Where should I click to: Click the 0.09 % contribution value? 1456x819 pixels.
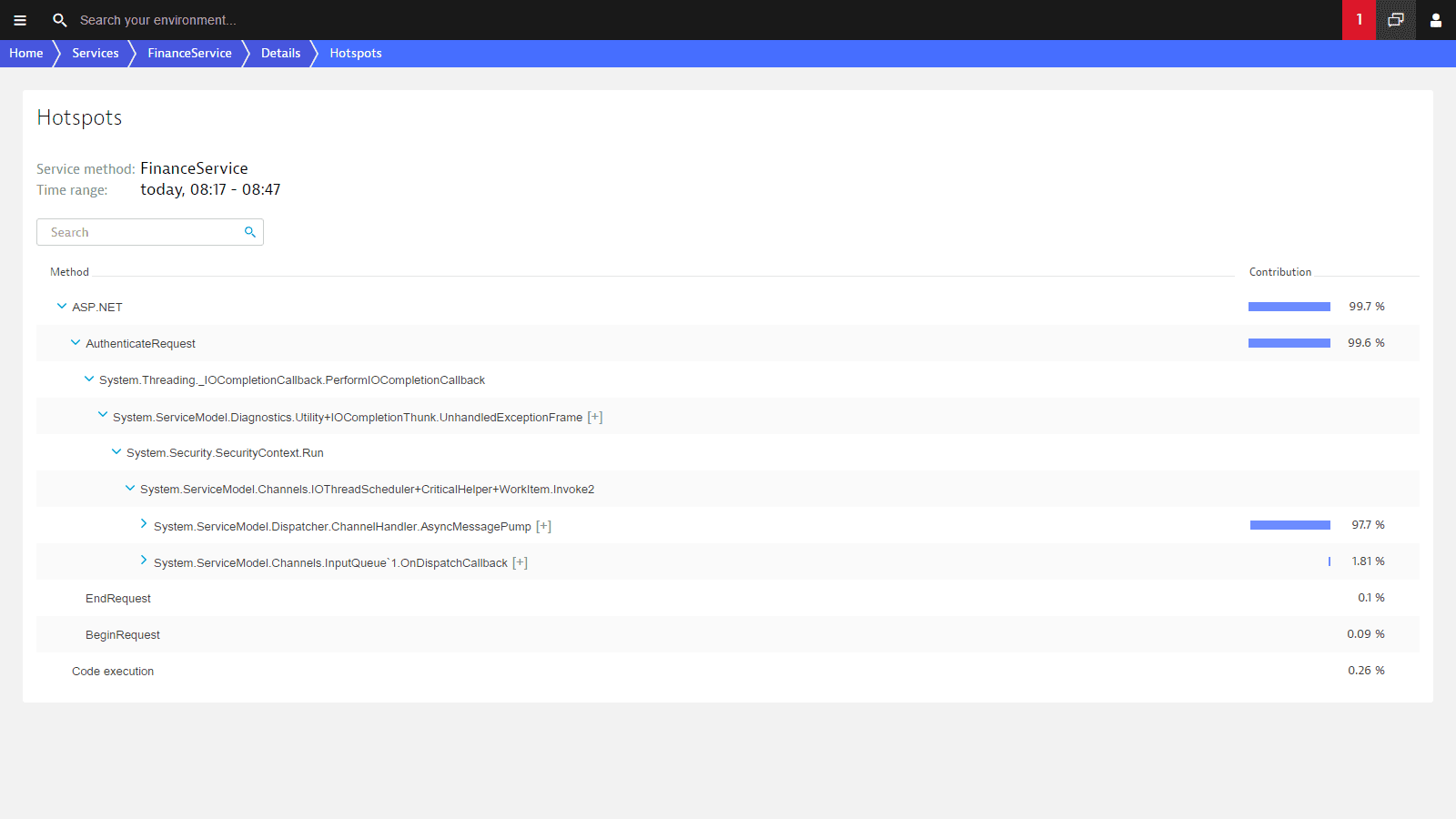point(1366,634)
